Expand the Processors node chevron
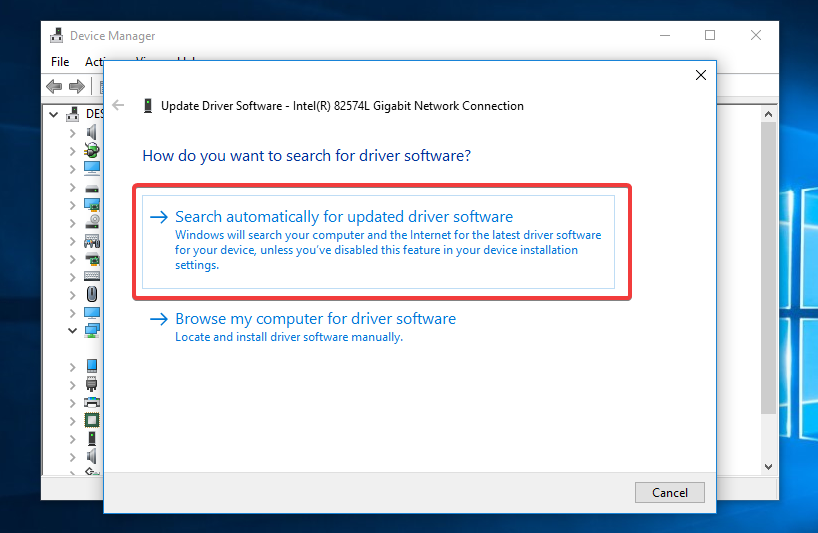This screenshot has width=818, height=533. [x=73, y=421]
